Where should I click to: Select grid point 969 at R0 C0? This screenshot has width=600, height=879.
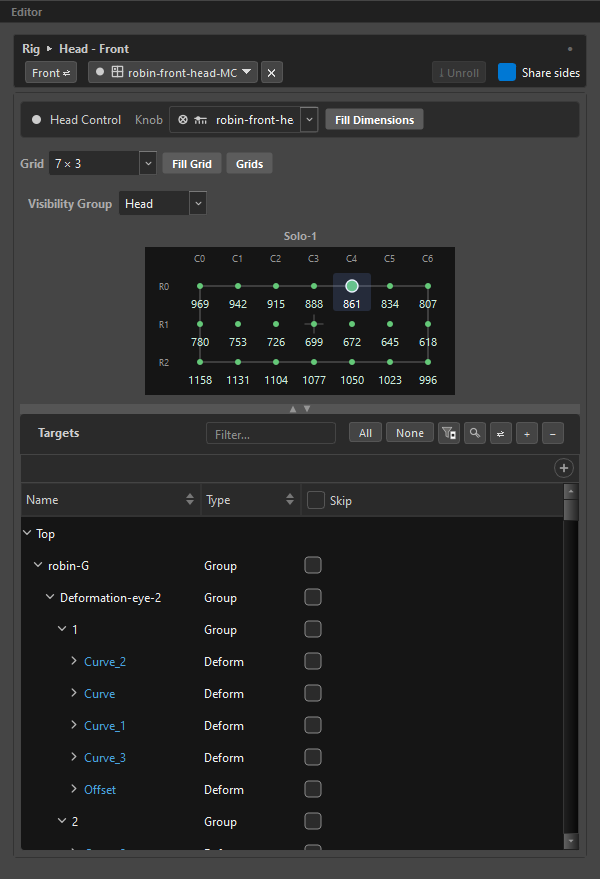tap(200, 286)
